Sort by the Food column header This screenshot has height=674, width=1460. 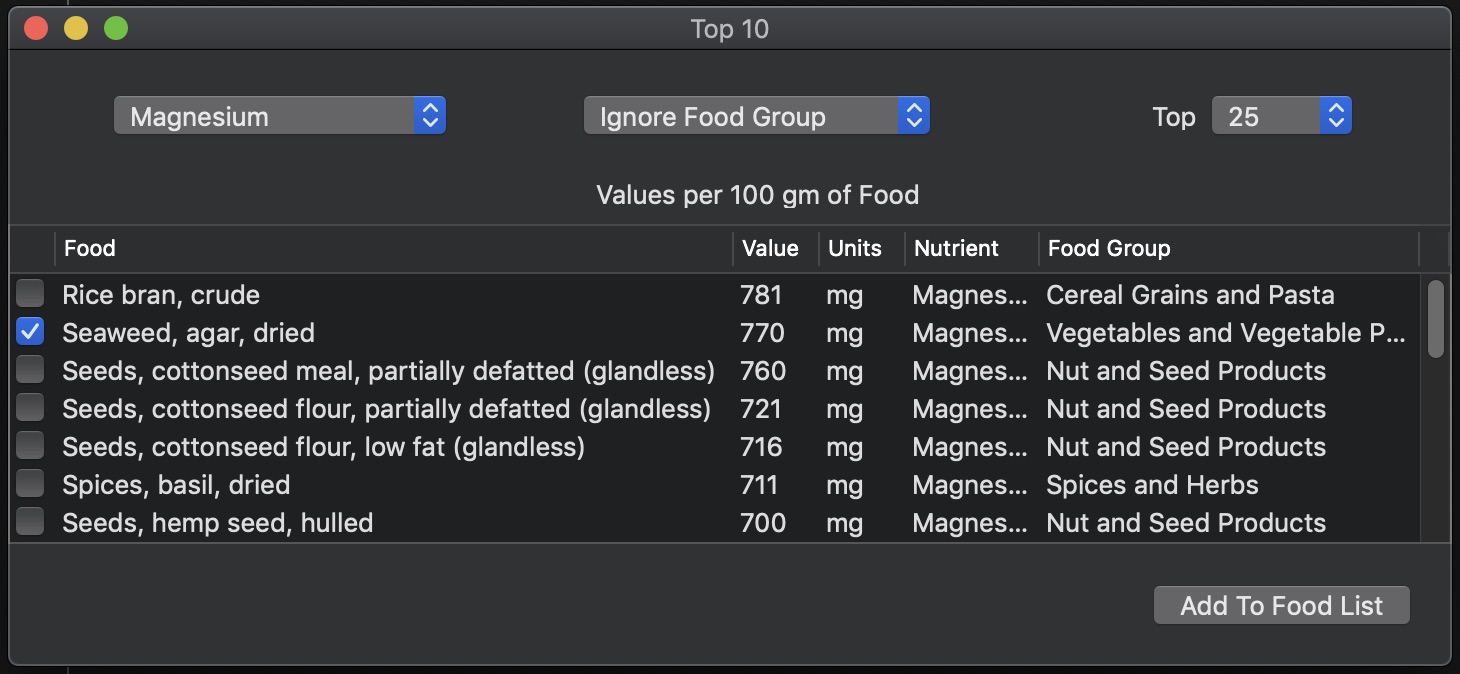[390, 248]
